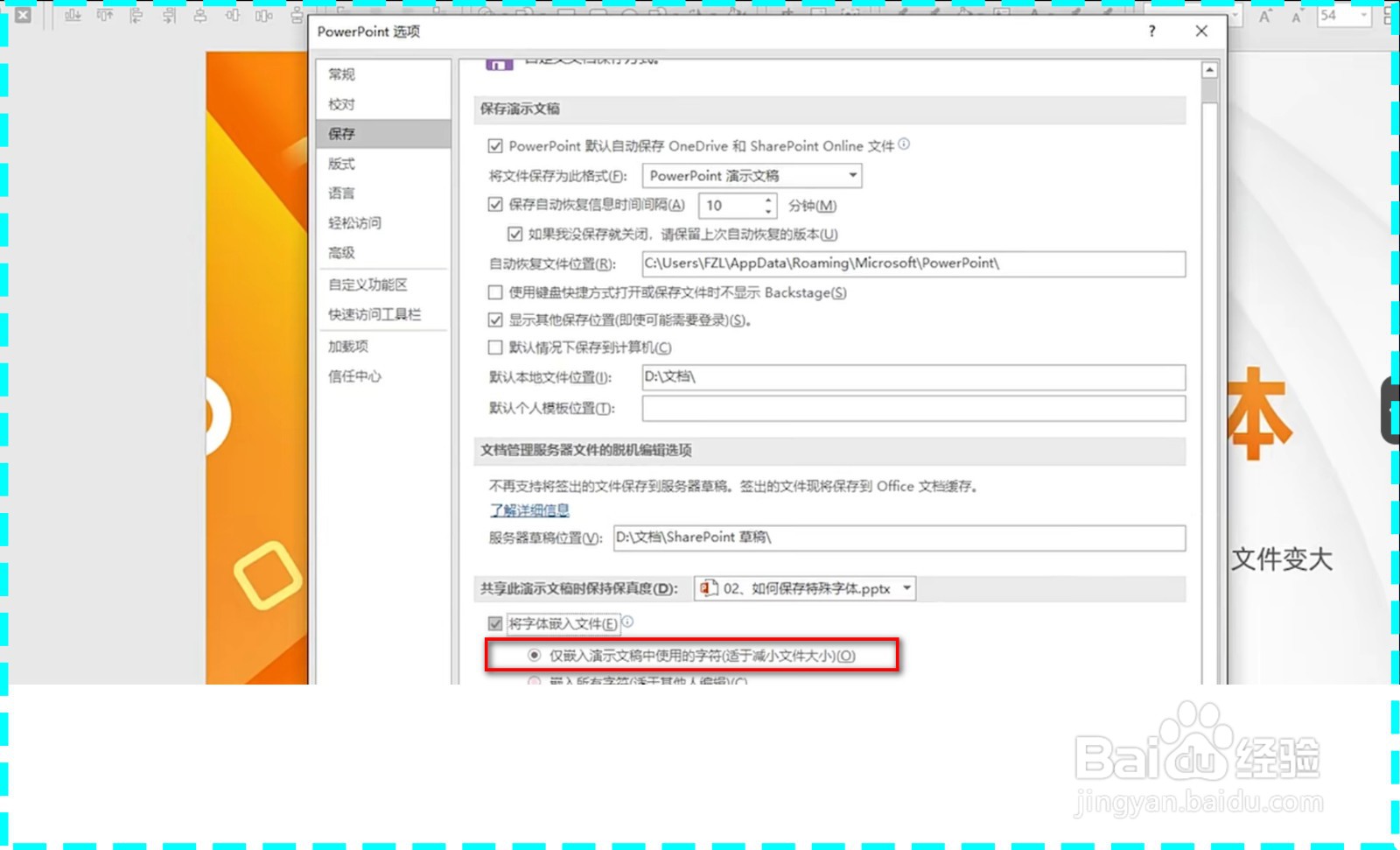Decrease the autorecover minutes with down arrow
The width and height of the screenshot is (1400, 850).
(x=768, y=211)
